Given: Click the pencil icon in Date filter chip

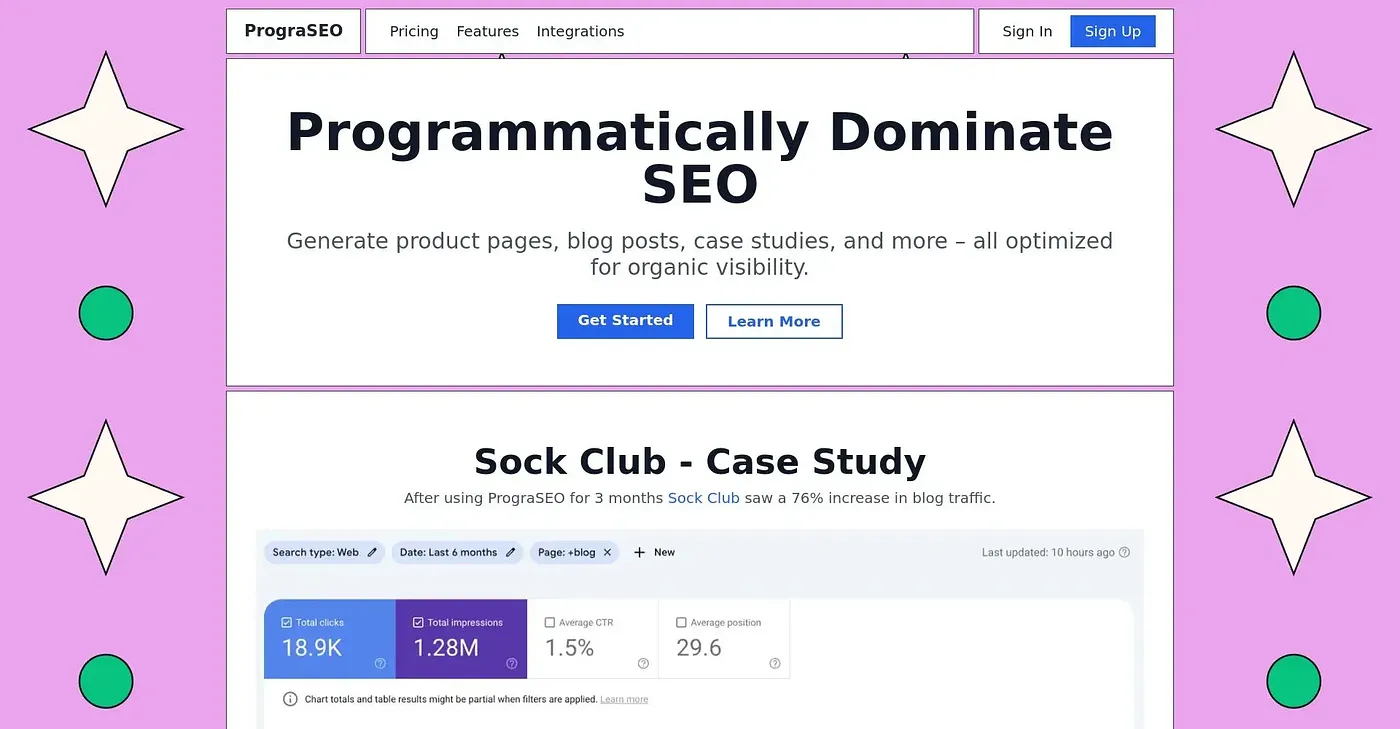Looking at the screenshot, I should pos(510,552).
